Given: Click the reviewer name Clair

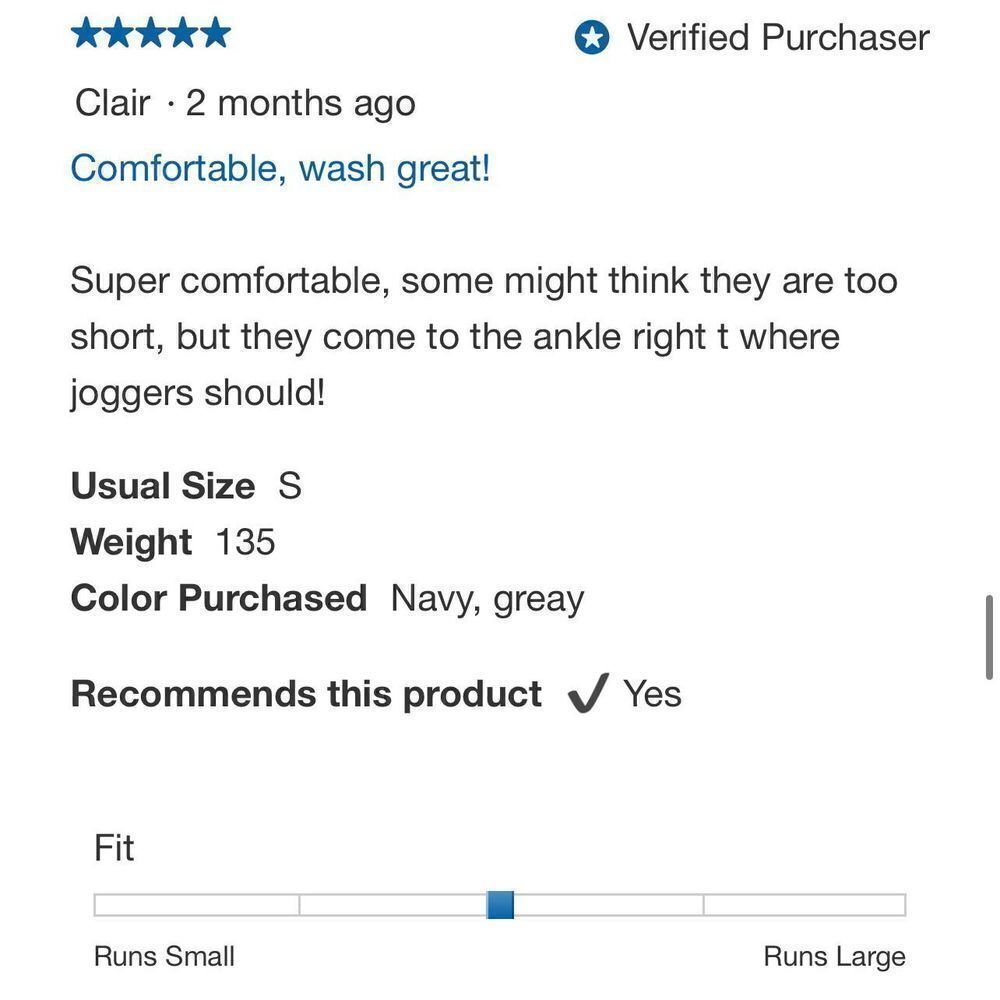Looking at the screenshot, I should coord(112,103).
